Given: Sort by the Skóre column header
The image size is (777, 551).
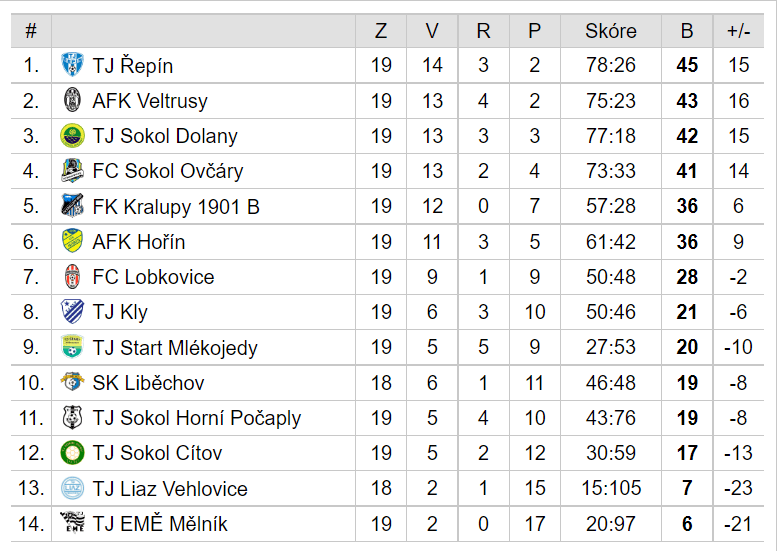Looking at the screenshot, I should 610,31.
